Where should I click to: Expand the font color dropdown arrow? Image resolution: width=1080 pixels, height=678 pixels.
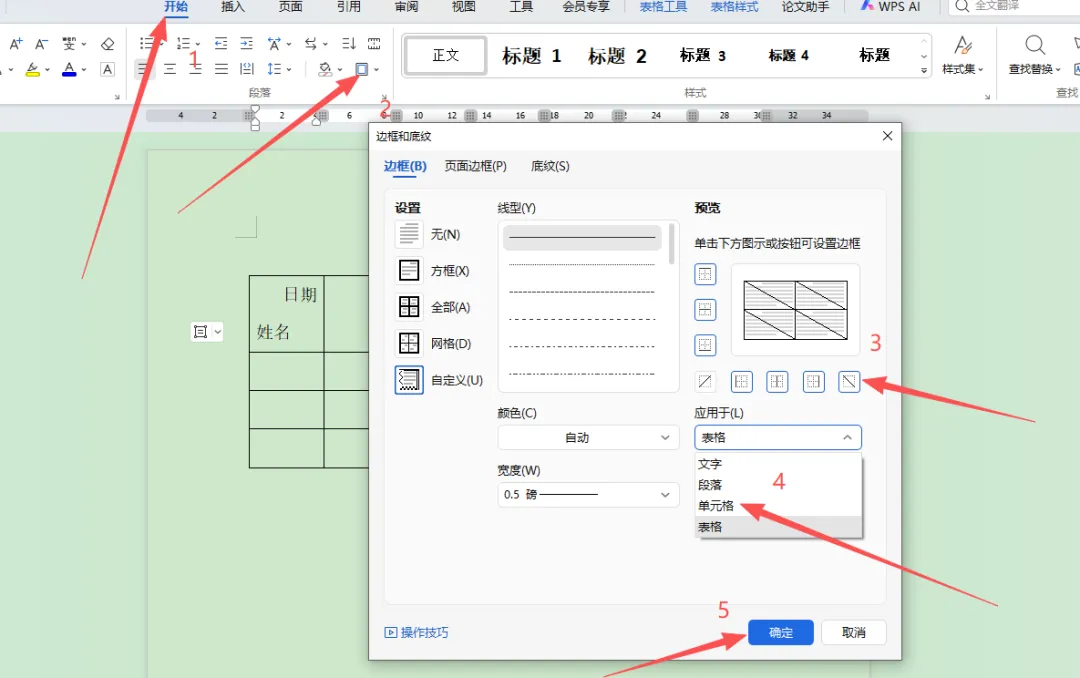click(x=83, y=69)
